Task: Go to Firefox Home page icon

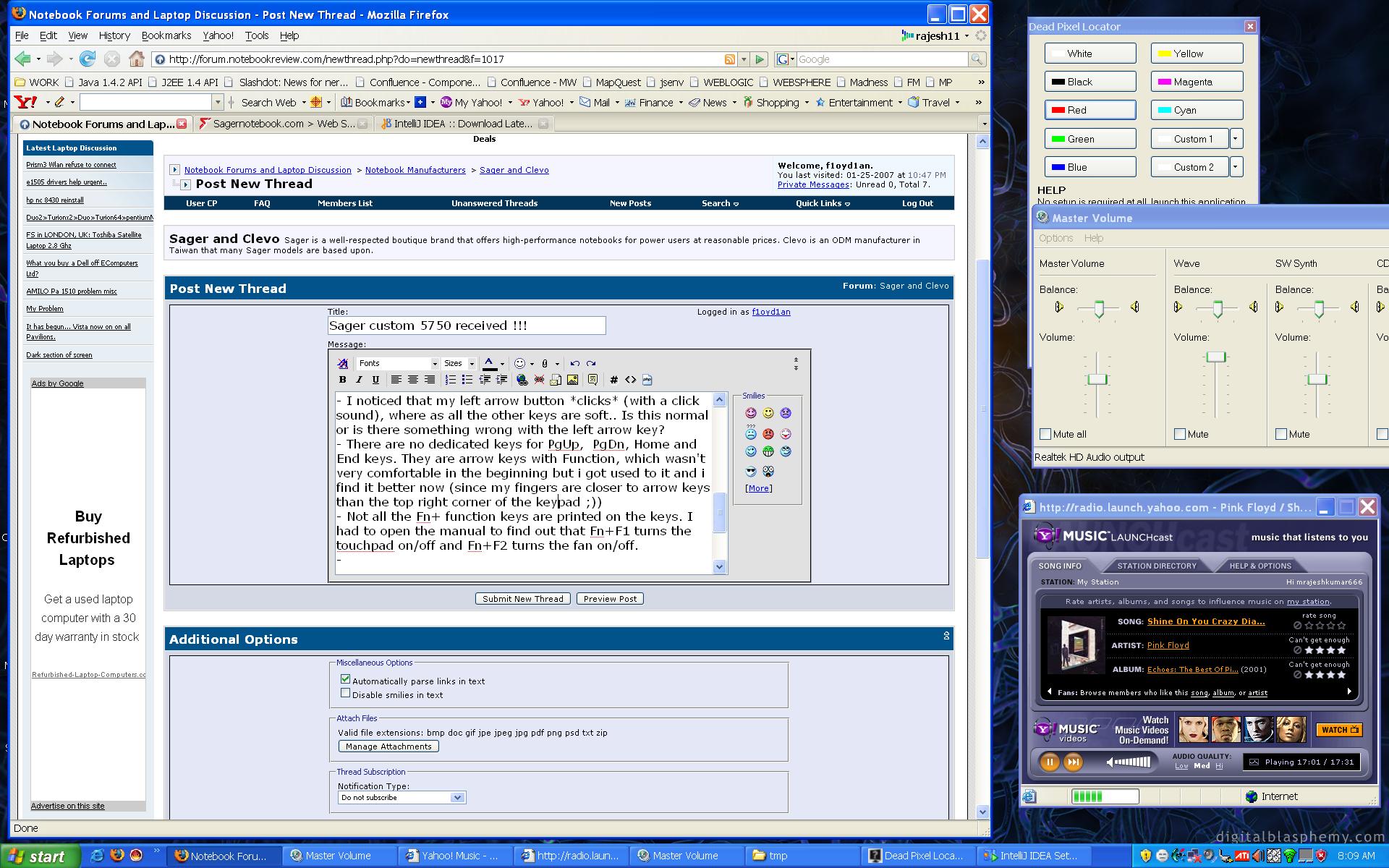Action: (x=136, y=59)
